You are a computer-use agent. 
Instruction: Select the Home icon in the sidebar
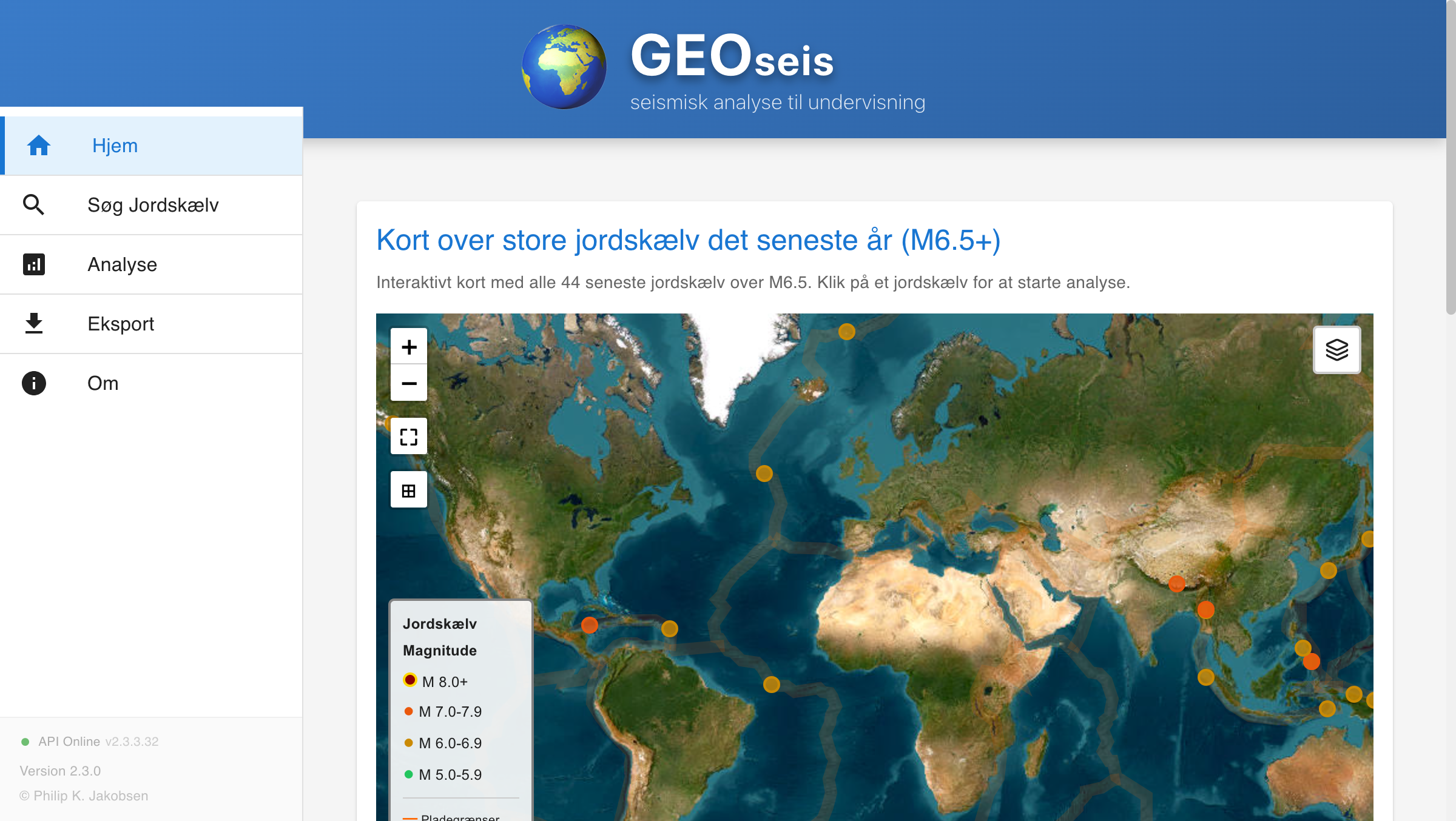(38, 144)
